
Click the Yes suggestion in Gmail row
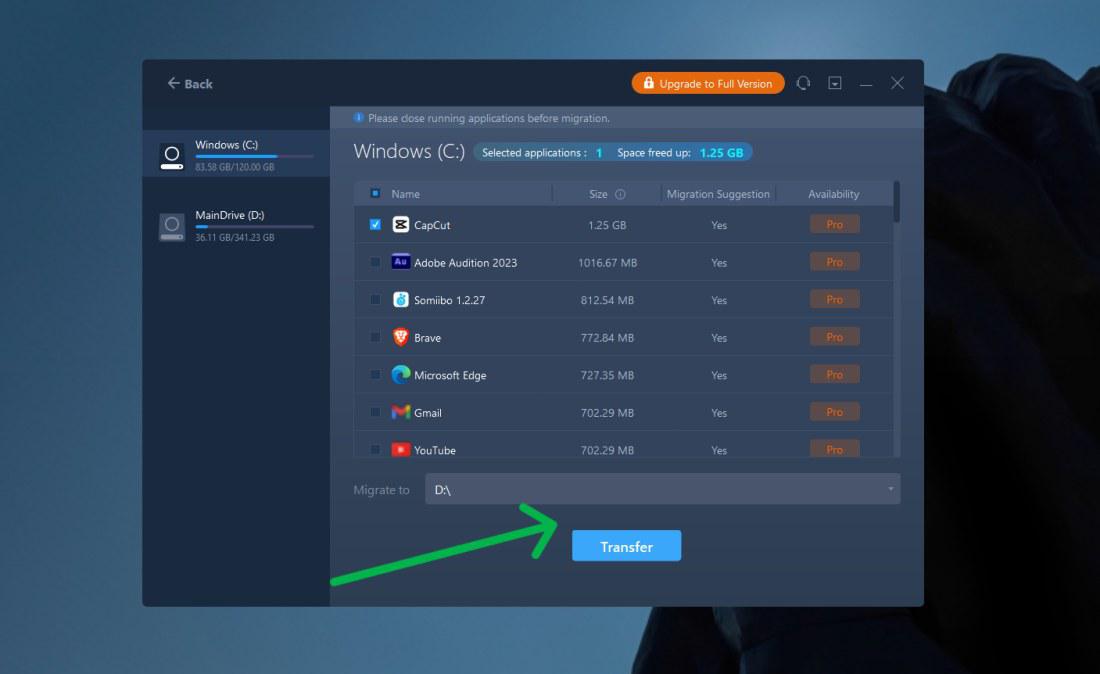[x=719, y=413]
